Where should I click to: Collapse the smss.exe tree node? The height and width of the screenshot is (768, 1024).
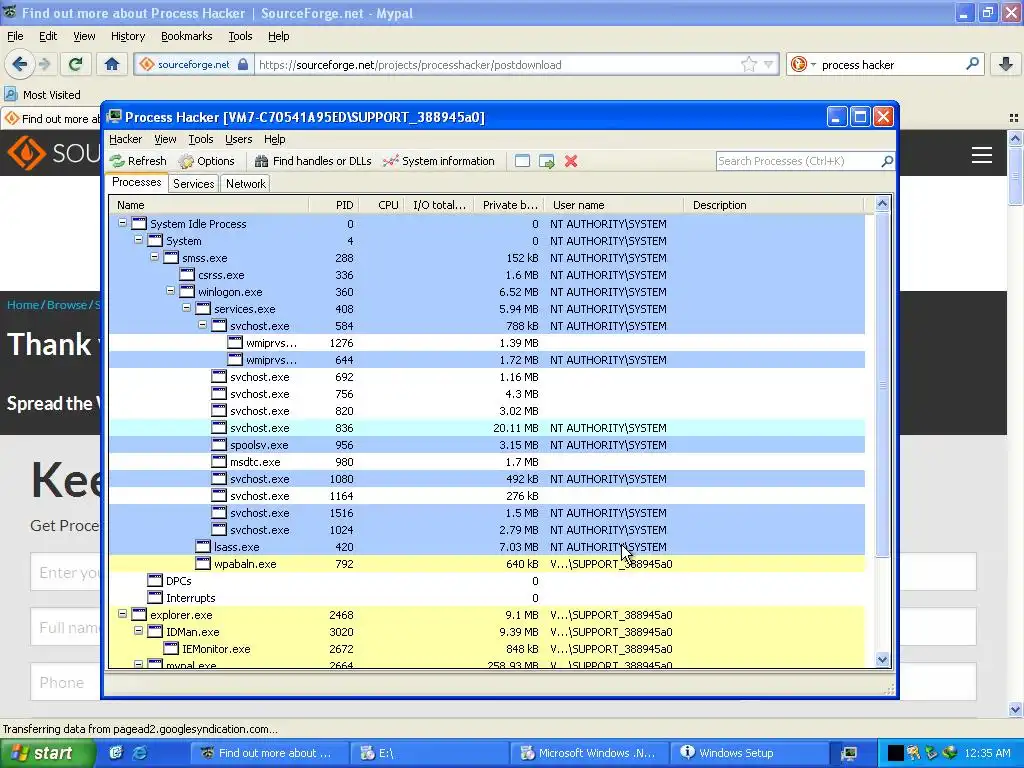154,257
